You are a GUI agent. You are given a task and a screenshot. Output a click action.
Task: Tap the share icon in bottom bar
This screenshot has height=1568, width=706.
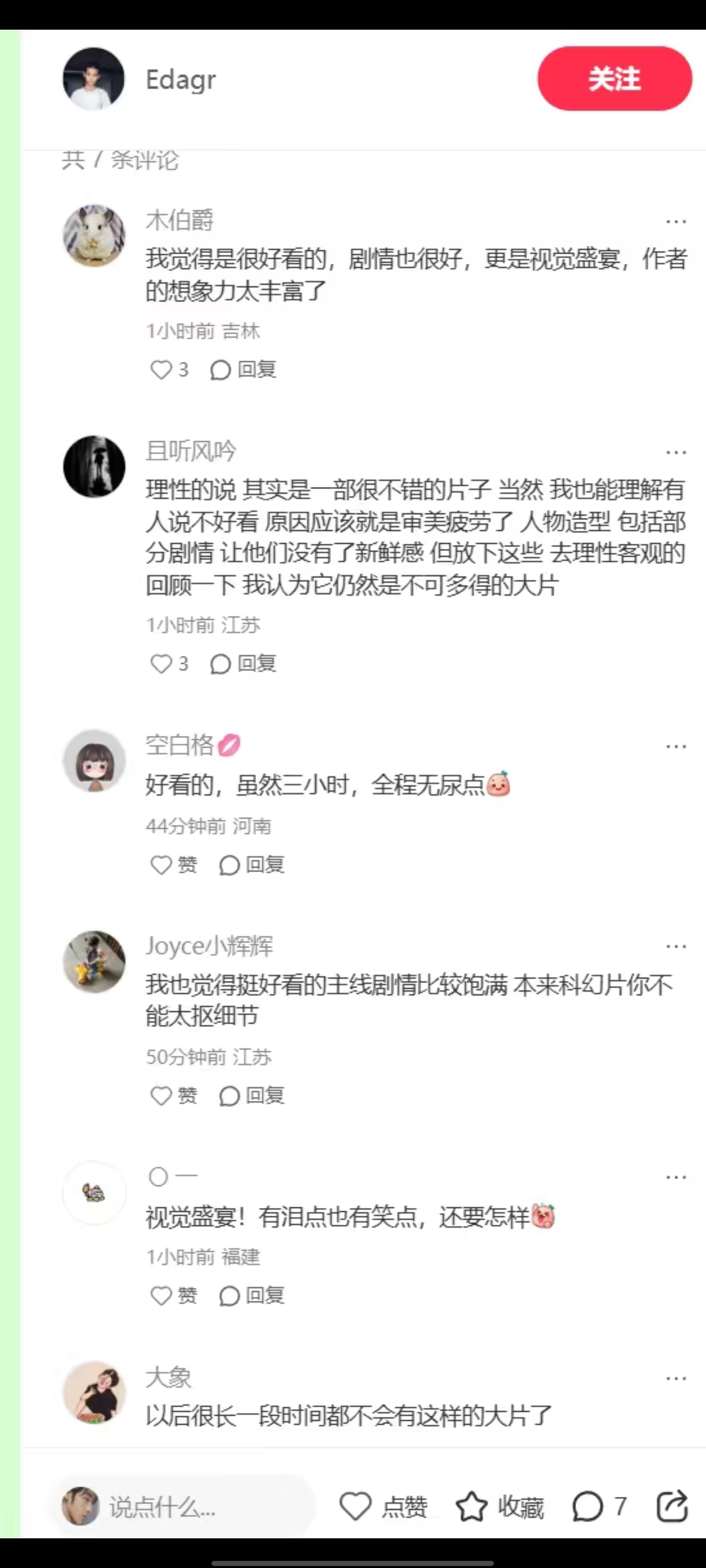point(672,1506)
